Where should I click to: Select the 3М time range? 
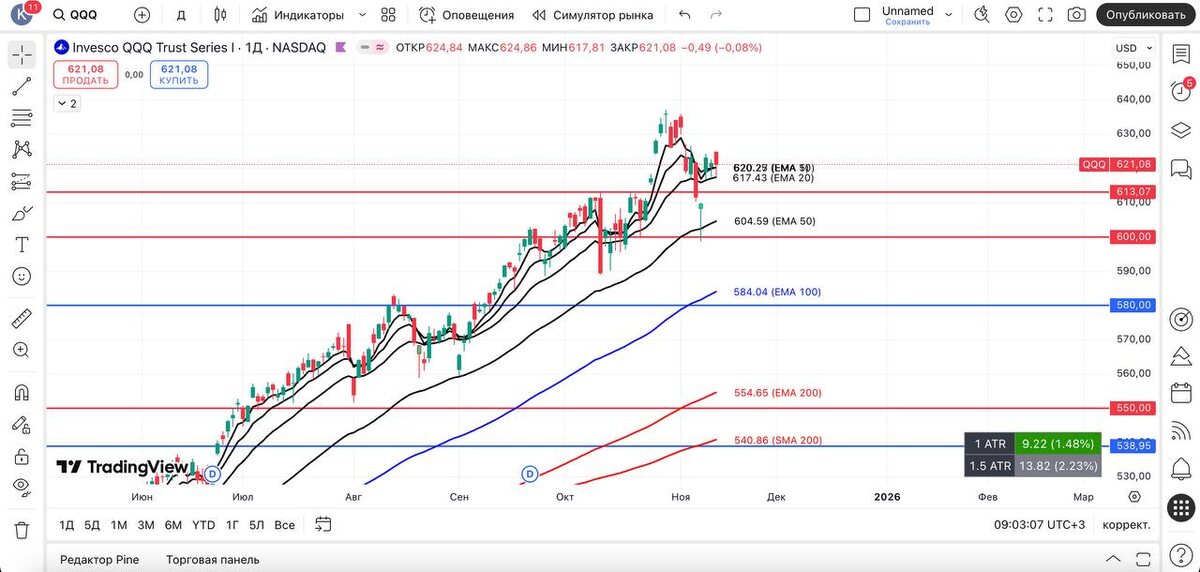point(146,525)
